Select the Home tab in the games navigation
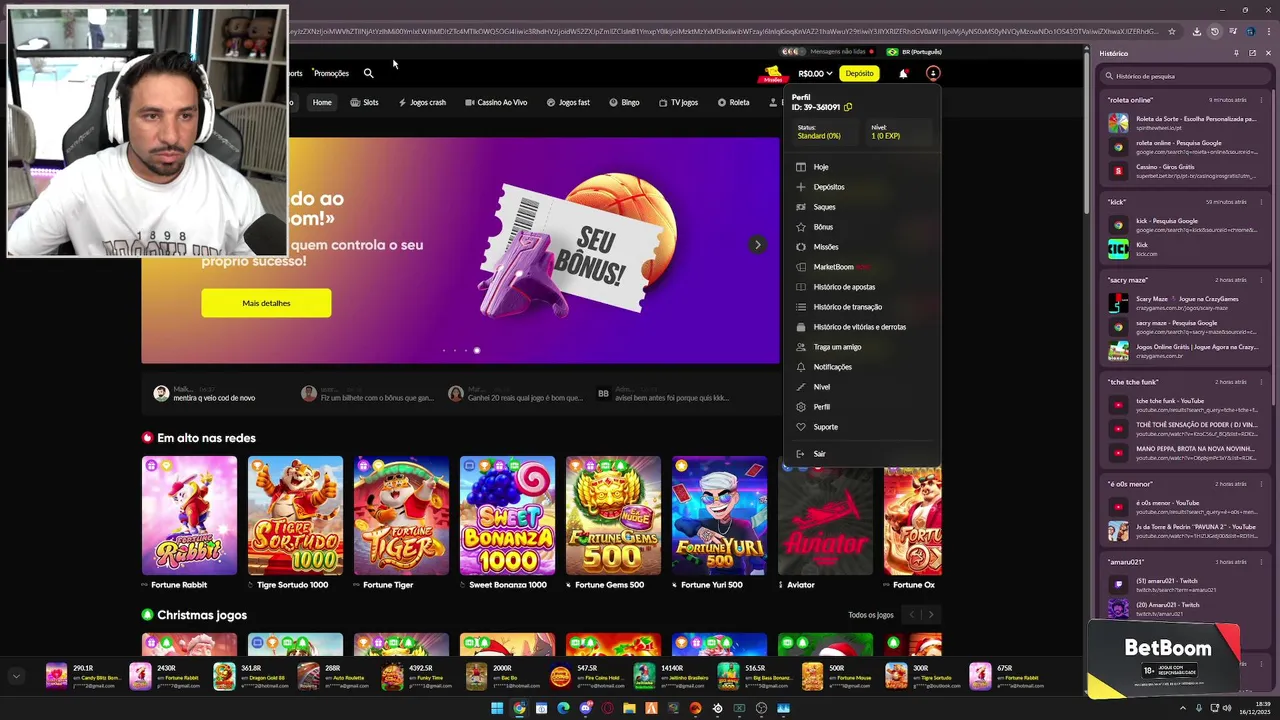Viewport: 1280px width, 720px height. click(x=322, y=102)
